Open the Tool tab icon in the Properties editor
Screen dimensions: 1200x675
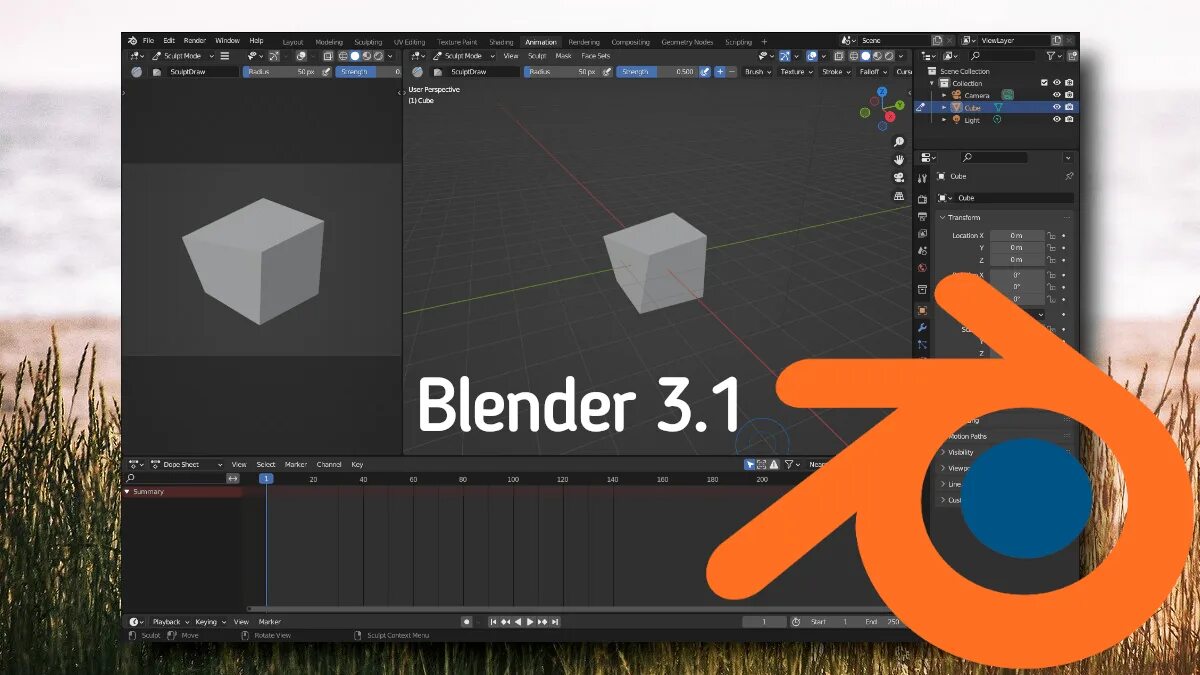[922, 178]
